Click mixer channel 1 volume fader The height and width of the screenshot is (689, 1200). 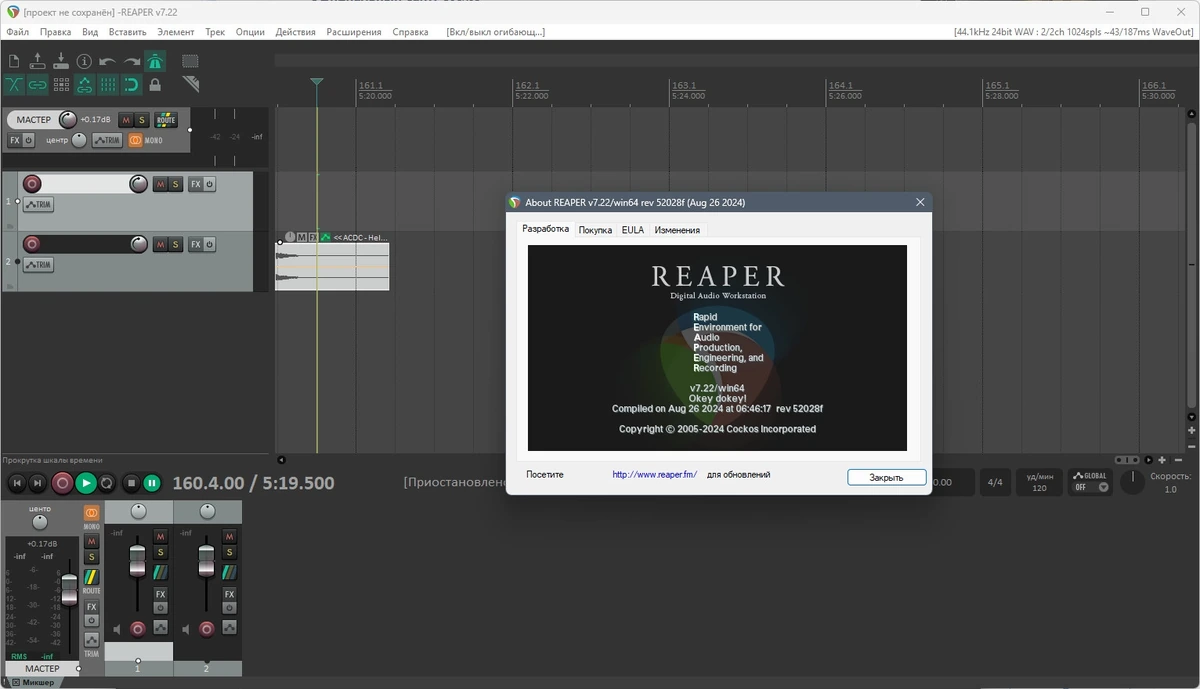pyautogui.click(x=138, y=561)
